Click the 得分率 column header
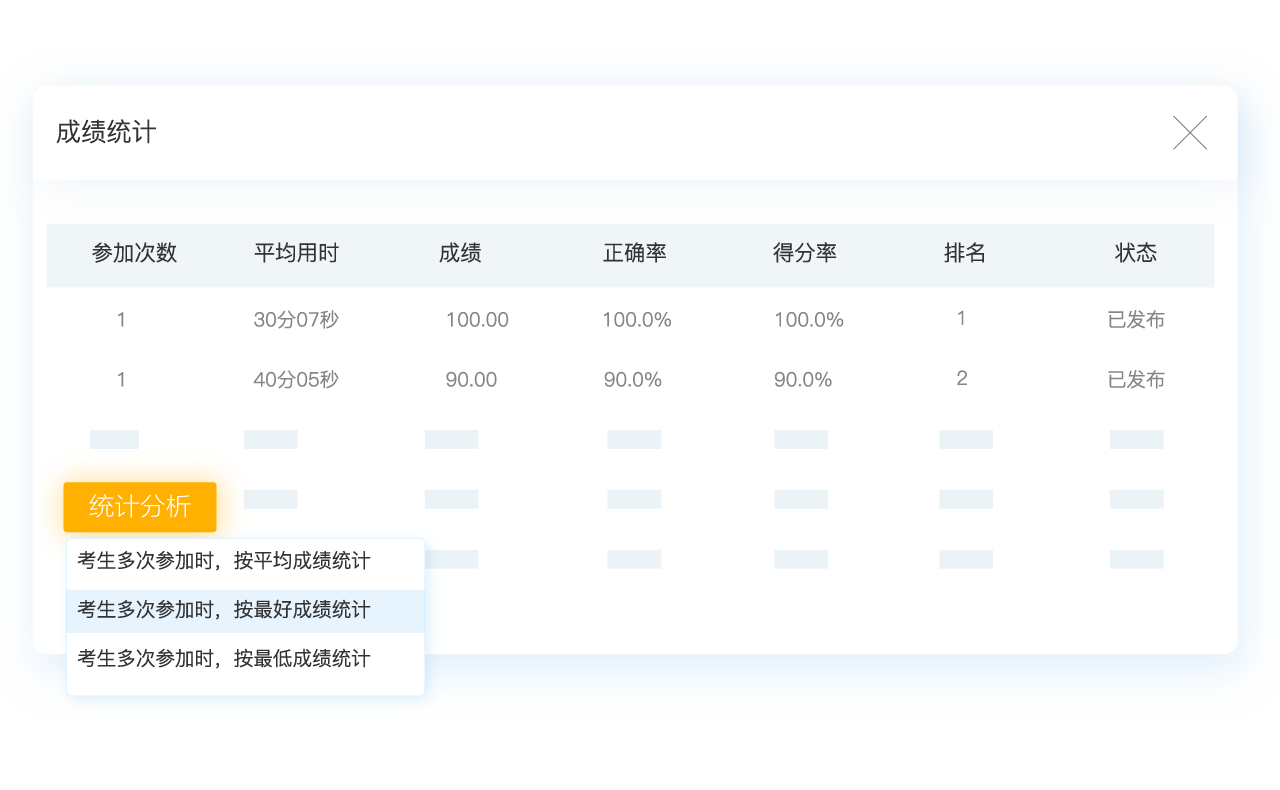Viewport: 1280px width, 790px height. [805, 254]
